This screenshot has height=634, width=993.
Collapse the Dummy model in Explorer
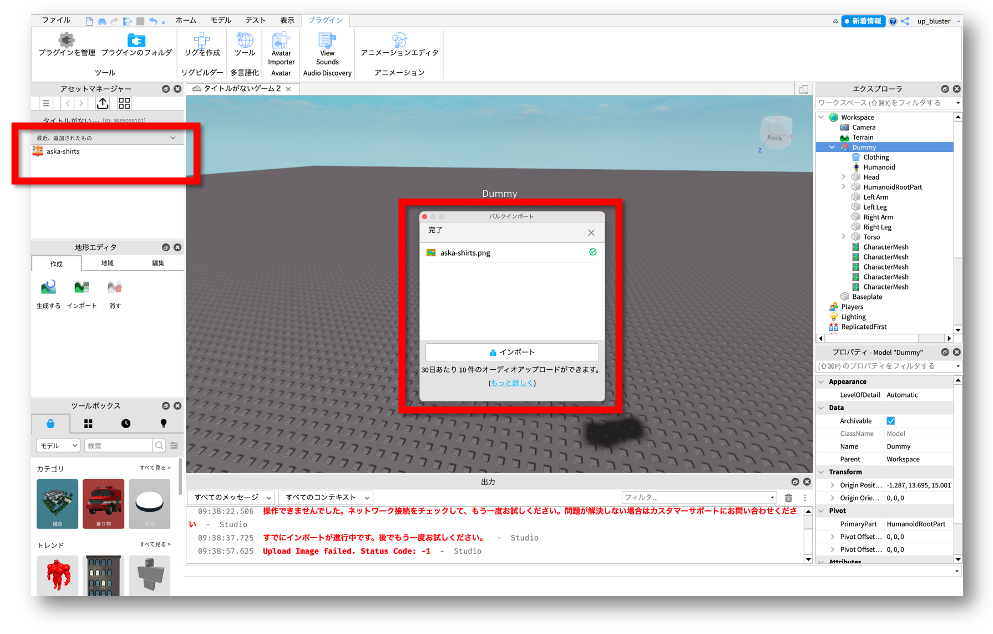coord(832,147)
